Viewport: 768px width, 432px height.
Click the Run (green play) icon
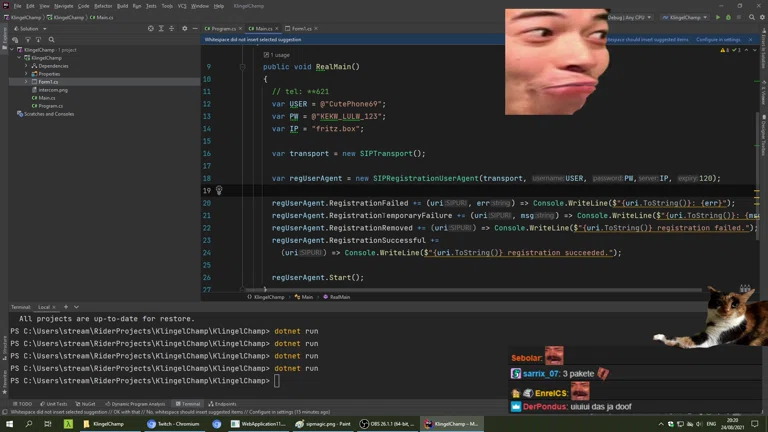(x=718, y=17)
